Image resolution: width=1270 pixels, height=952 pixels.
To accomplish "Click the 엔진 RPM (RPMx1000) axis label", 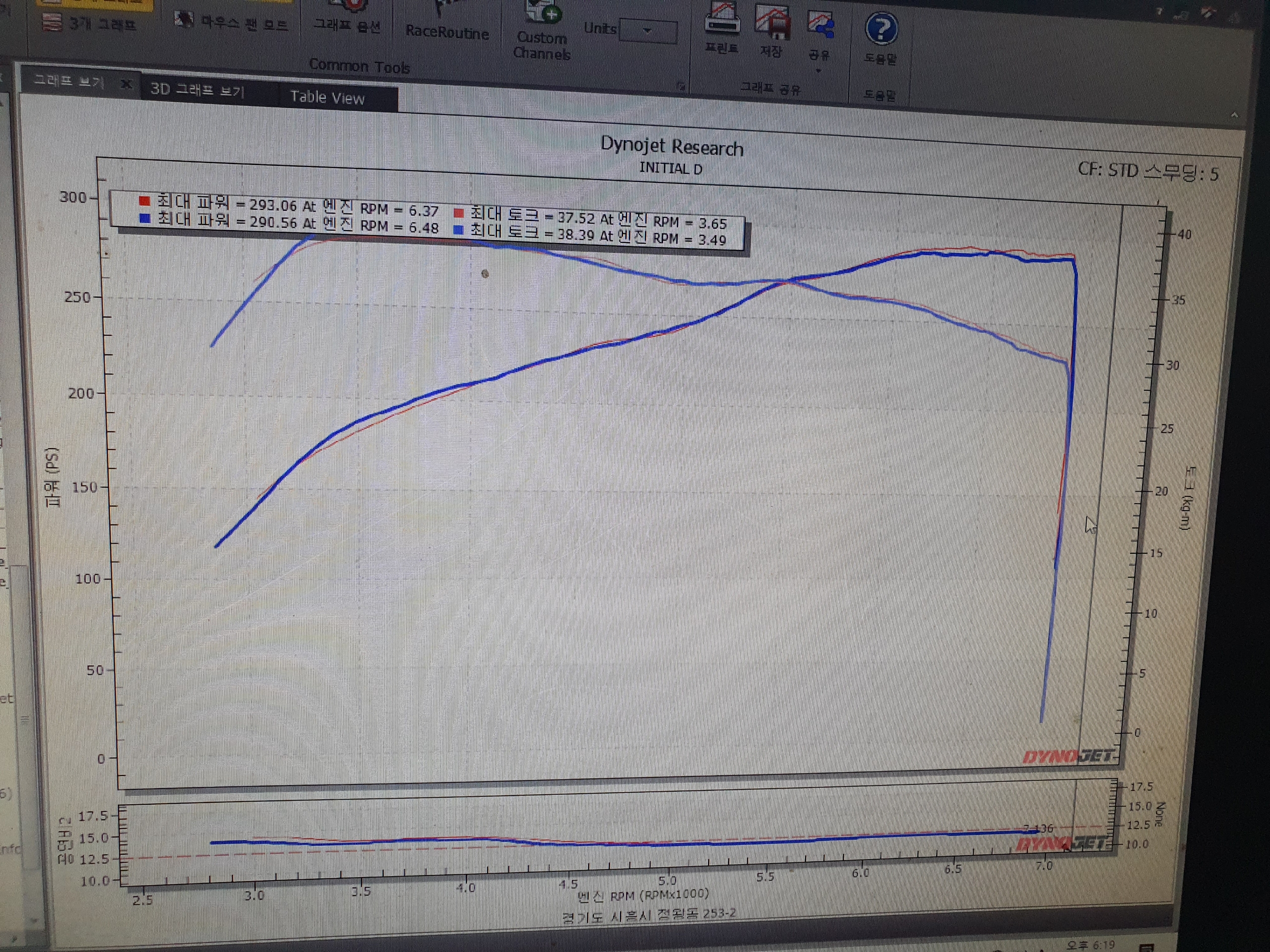I will (643, 895).
